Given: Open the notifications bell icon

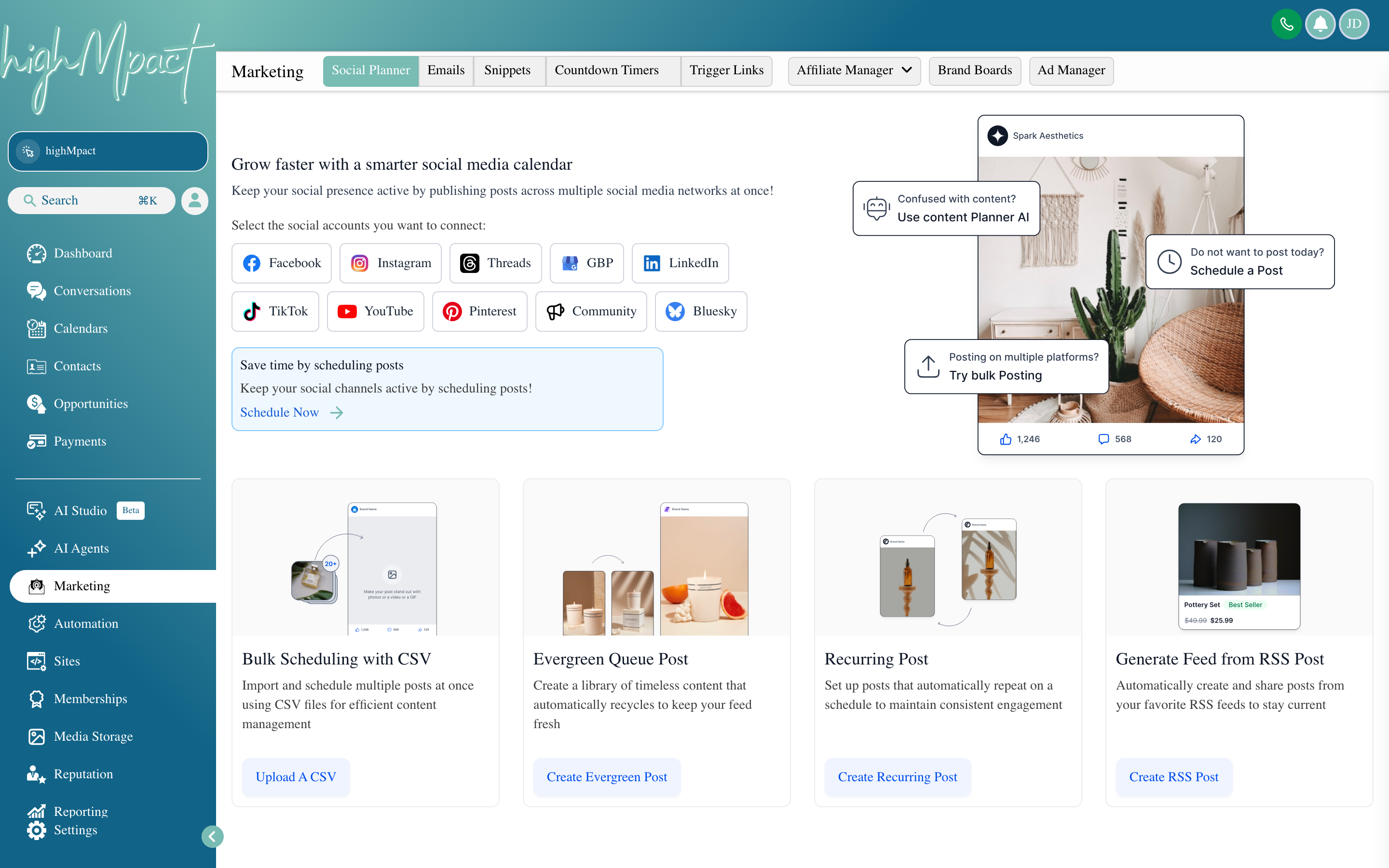Looking at the screenshot, I should point(1320,24).
